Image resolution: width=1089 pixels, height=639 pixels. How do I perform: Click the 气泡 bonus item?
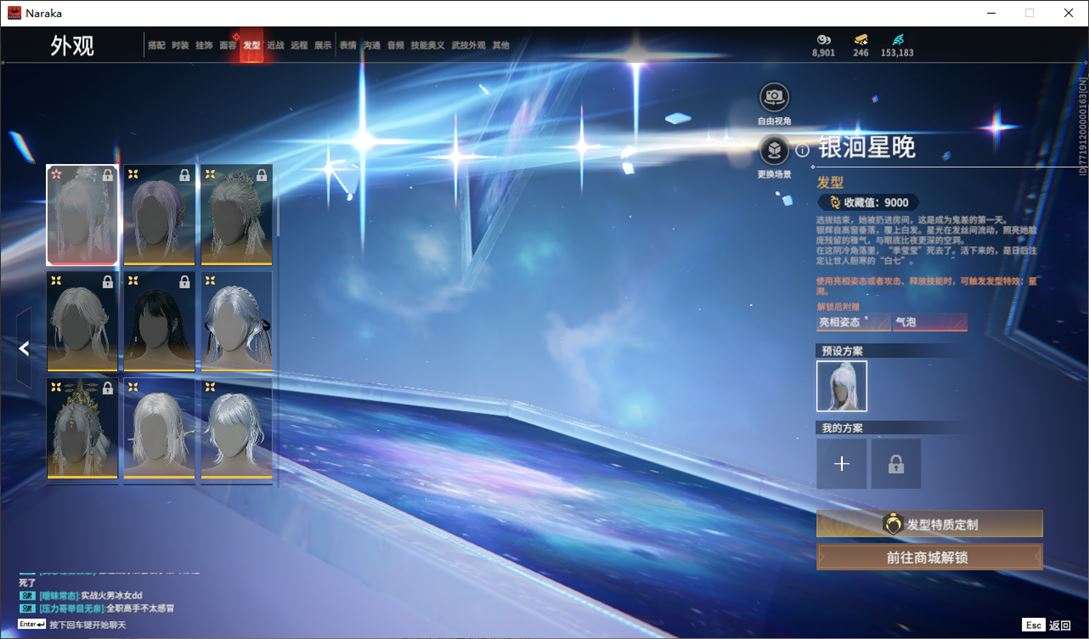pos(930,322)
